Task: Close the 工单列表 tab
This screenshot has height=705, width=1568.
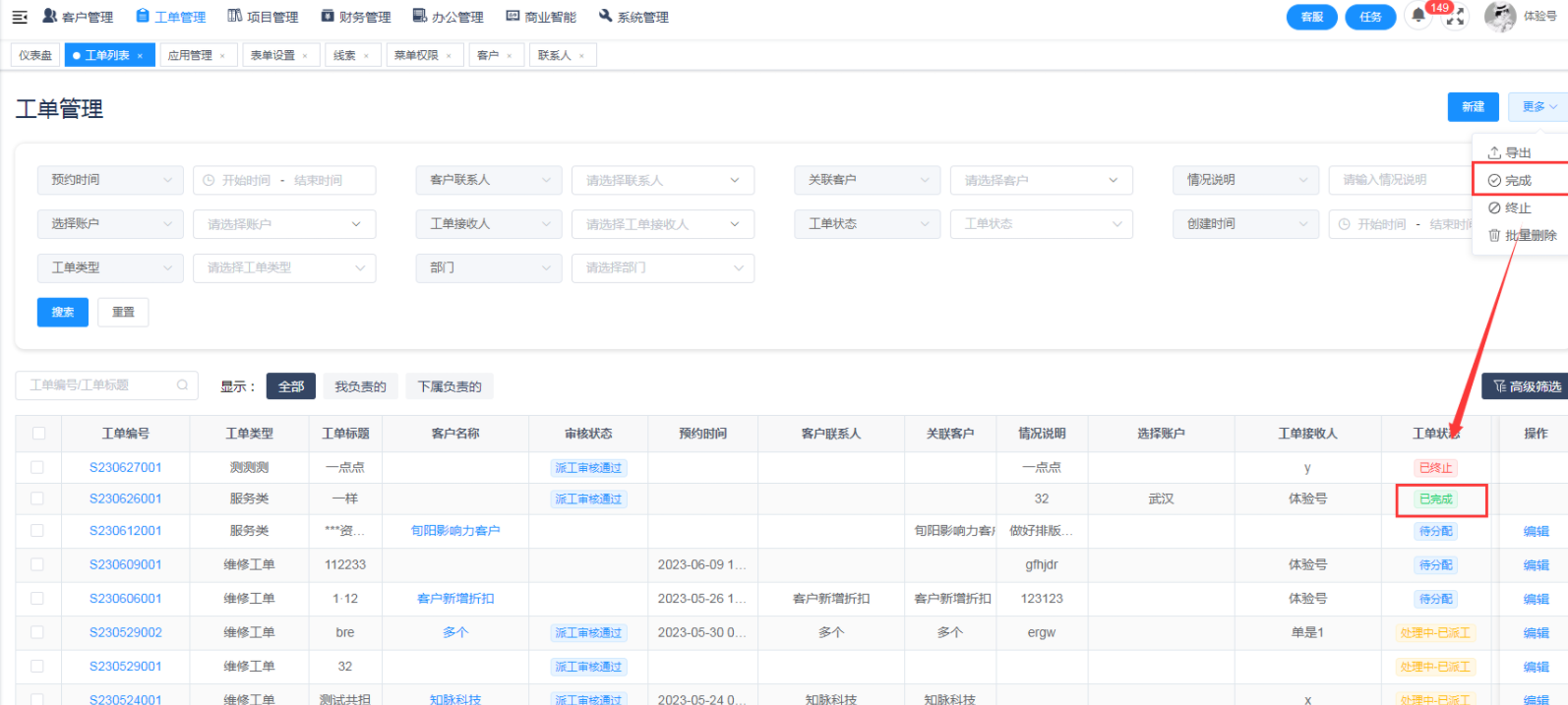Action: (140, 56)
